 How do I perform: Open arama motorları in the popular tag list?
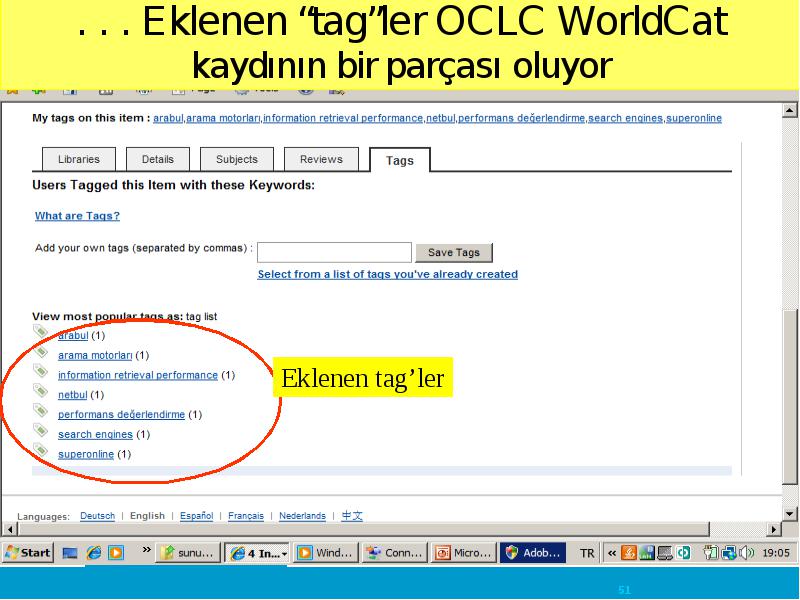tap(95, 356)
